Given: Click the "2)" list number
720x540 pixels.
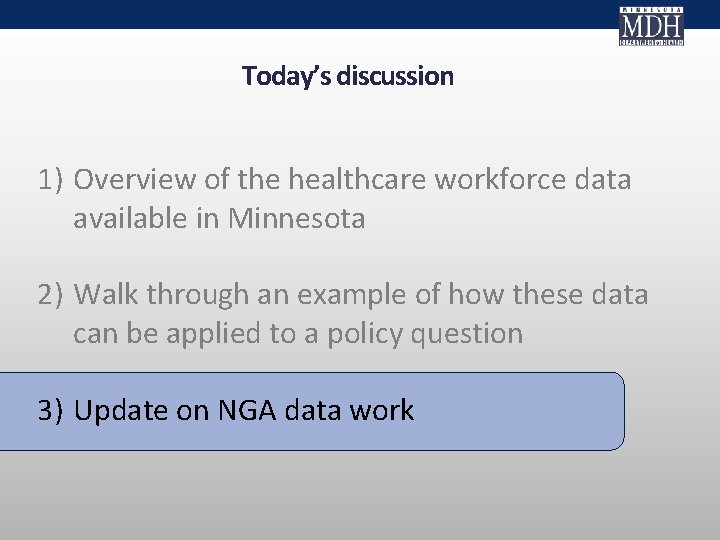Looking at the screenshot, I should [51, 295].
